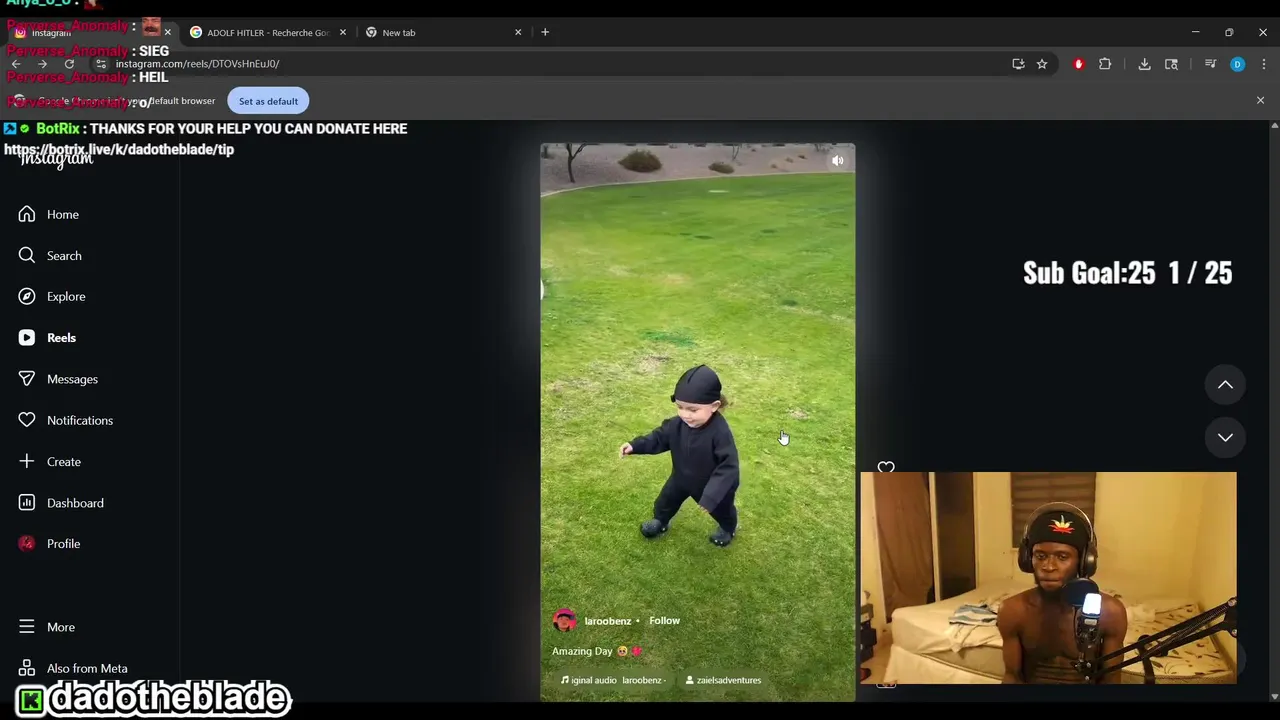
Task: Toggle the browser side panel
Action: tap(1171, 64)
